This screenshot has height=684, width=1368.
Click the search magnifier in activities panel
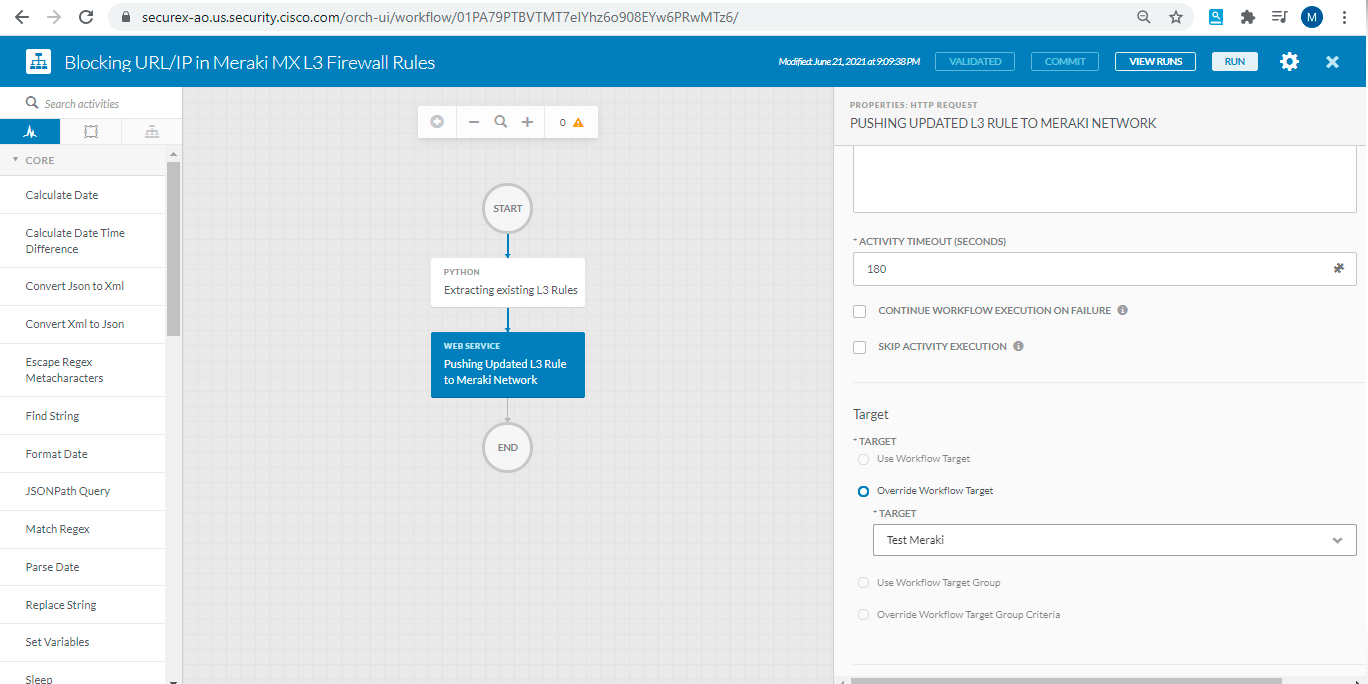pyautogui.click(x=32, y=103)
